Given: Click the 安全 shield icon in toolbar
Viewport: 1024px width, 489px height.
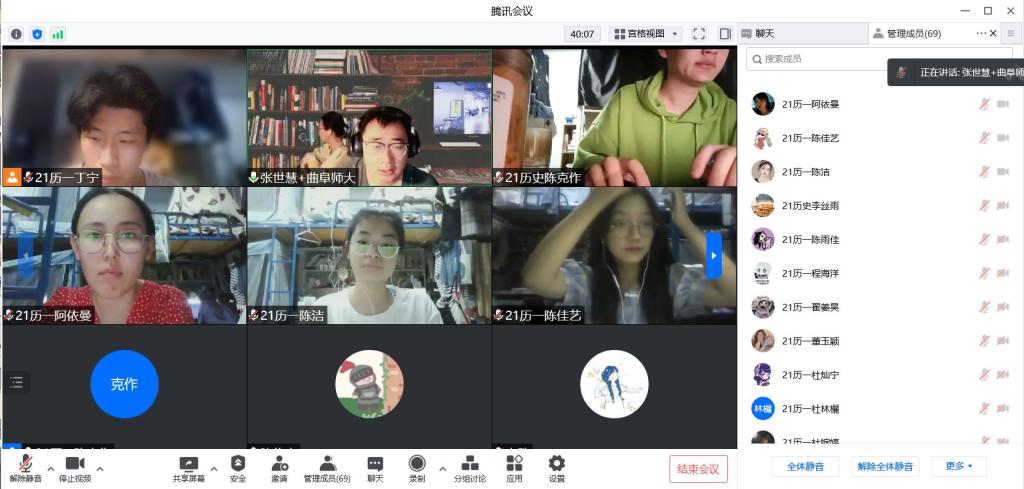Looking at the screenshot, I should tap(238, 466).
